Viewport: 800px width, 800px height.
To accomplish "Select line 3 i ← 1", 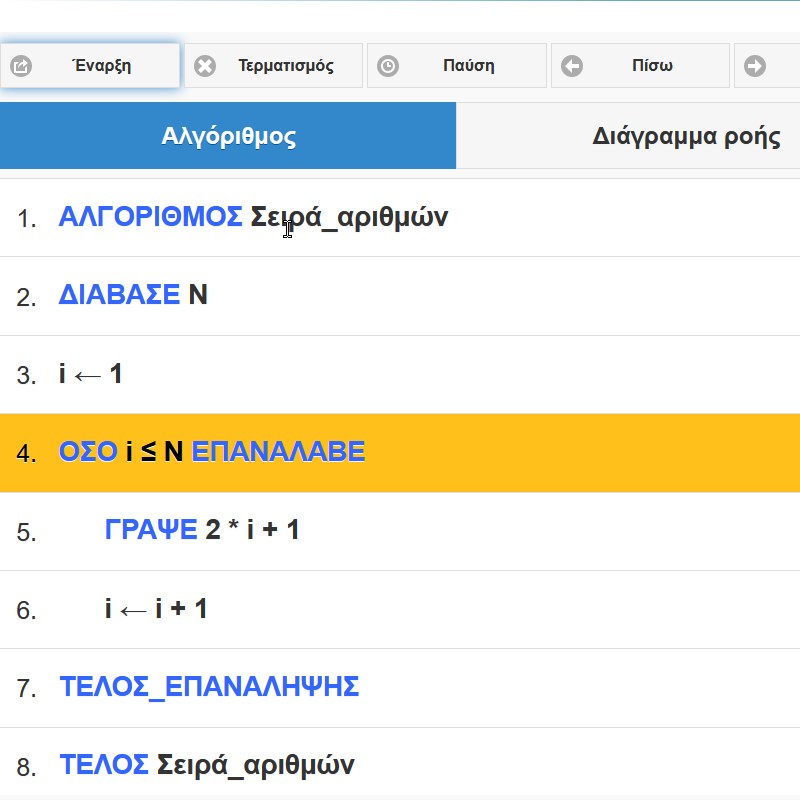I will click(x=400, y=374).
